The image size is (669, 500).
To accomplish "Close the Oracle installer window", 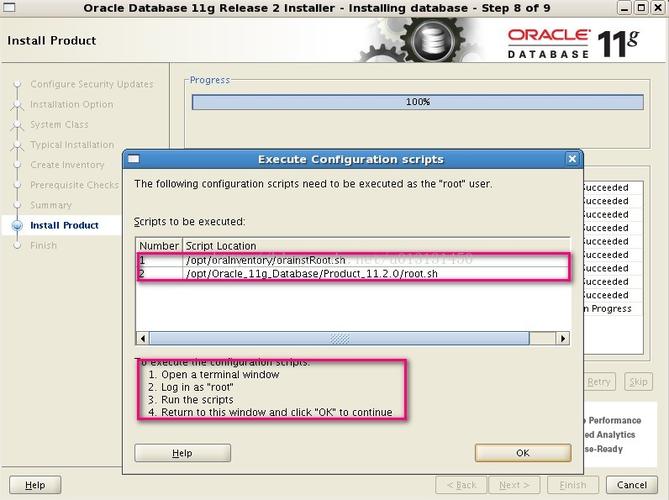I will pyautogui.click(x=657, y=8).
